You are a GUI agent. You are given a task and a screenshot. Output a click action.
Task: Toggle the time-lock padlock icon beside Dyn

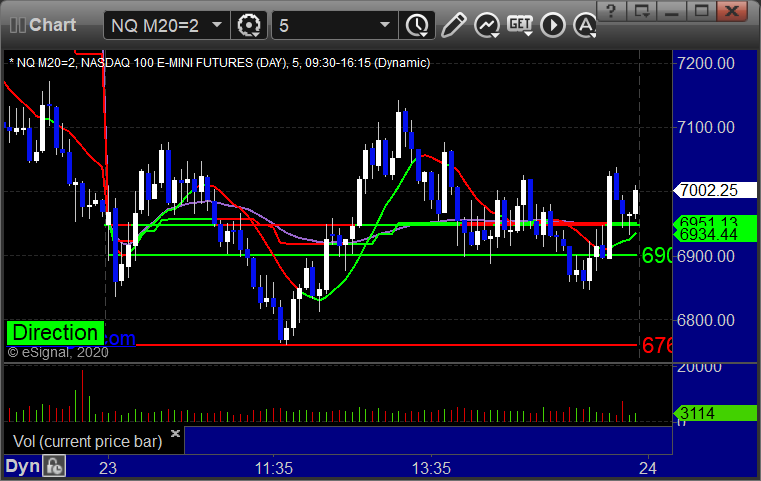(x=54, y=466)
